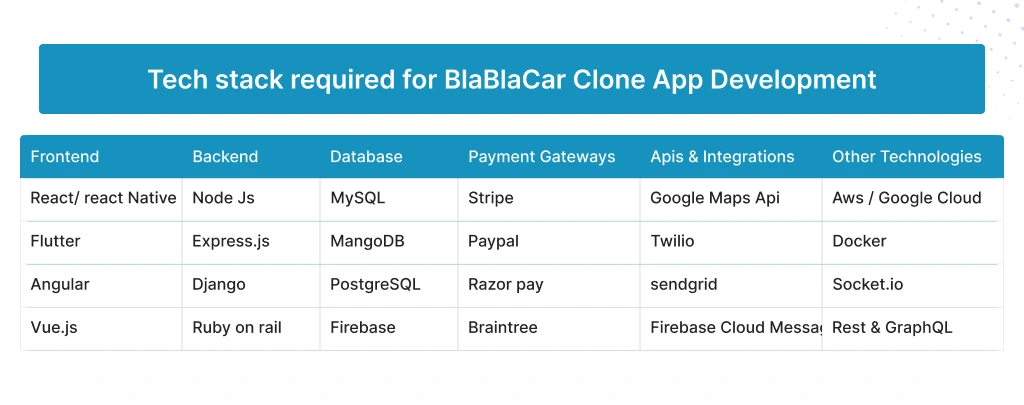Click the Flutter cell
The image size is (1024, 405).
click(x=55, y=241)
